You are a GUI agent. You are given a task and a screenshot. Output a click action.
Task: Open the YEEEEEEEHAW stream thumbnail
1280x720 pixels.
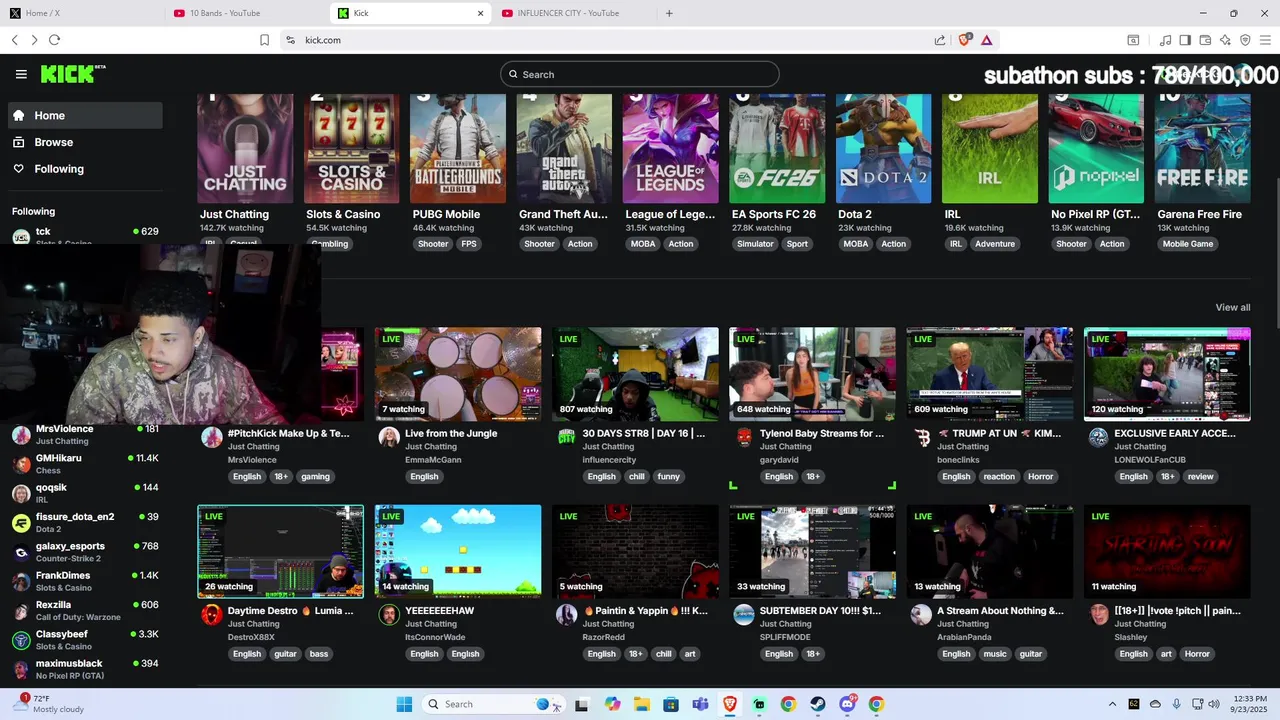[458, 551]
